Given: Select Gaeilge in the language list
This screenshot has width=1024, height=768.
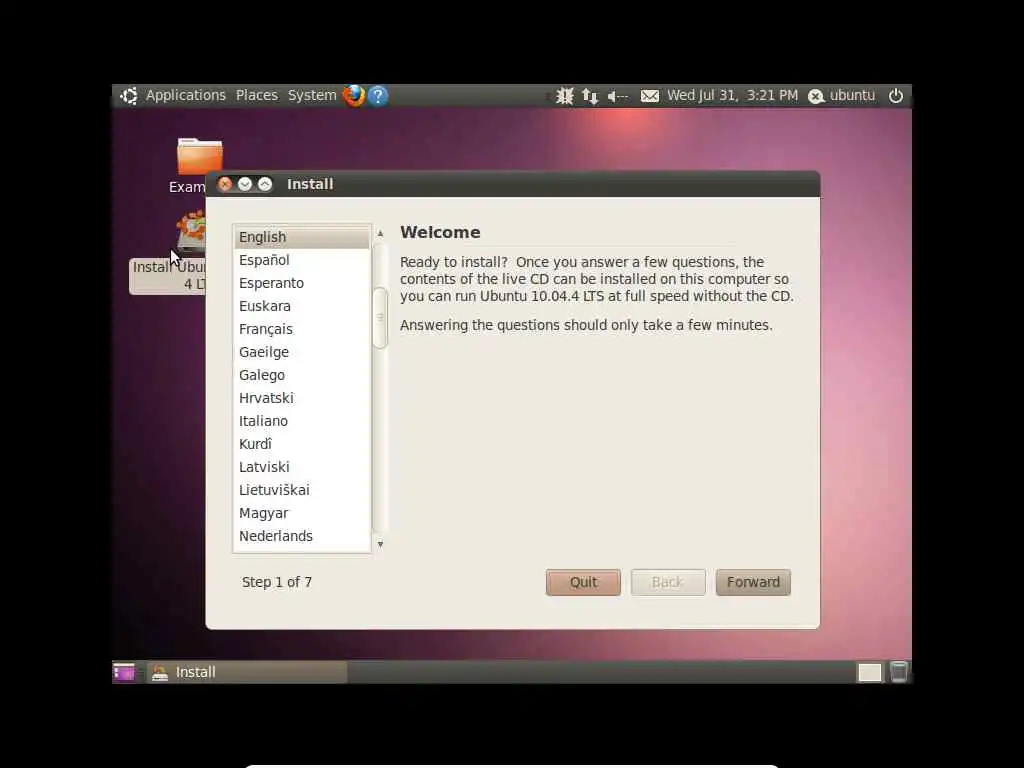Looking at the screenshot, I should click(302, 352).
